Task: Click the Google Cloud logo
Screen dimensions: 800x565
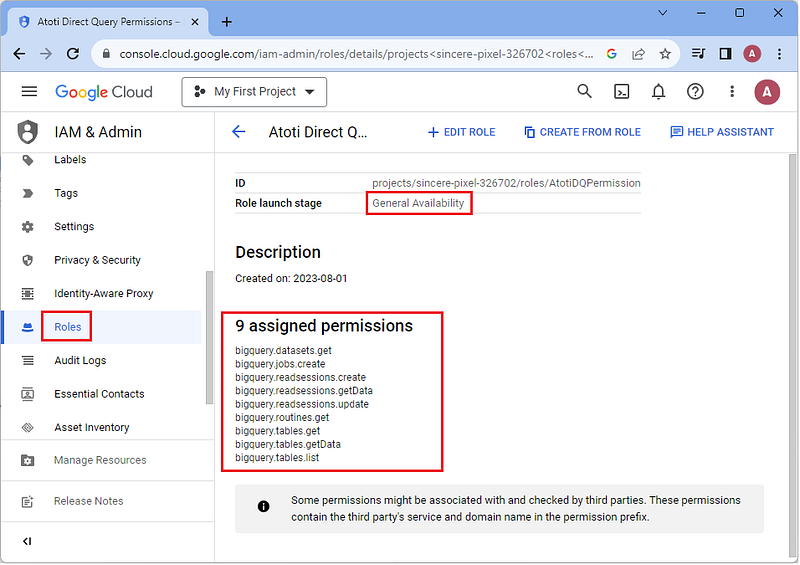Action: (x=104, y=92)
